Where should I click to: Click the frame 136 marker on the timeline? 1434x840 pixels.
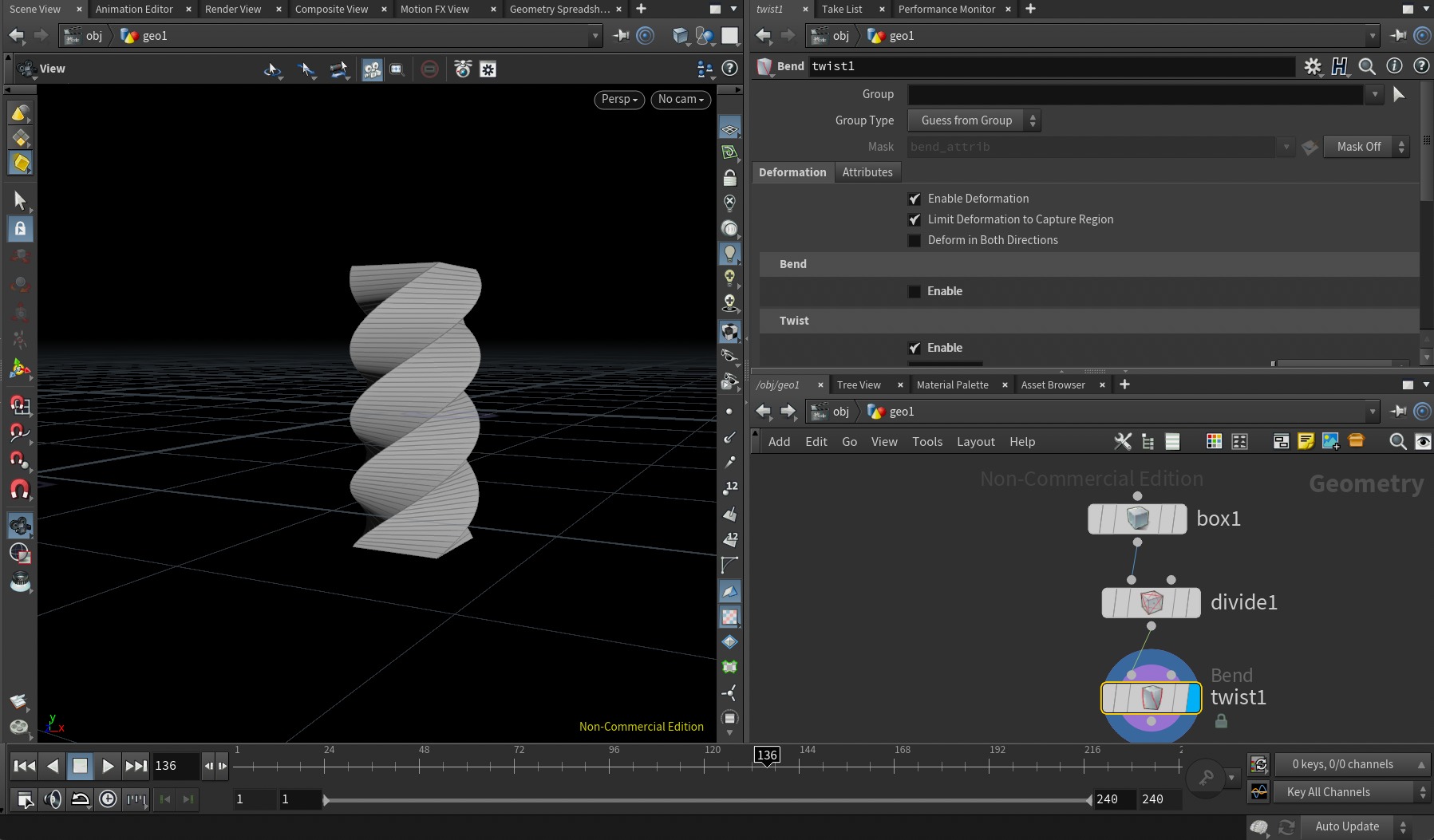pos(766,755)
